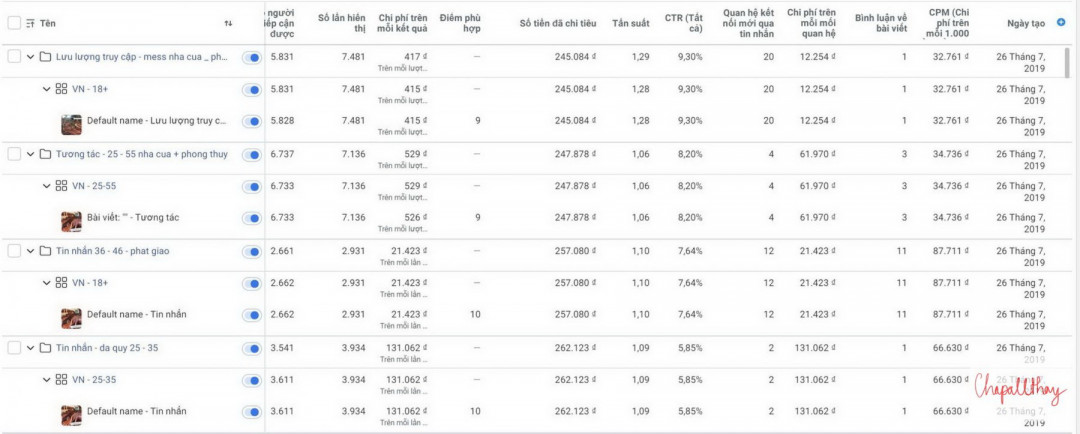The width and height of the screenshot is (1080, 434).
Task: Collapse the VN - 25-35 ad set
Action: click(x=47, y=379)
